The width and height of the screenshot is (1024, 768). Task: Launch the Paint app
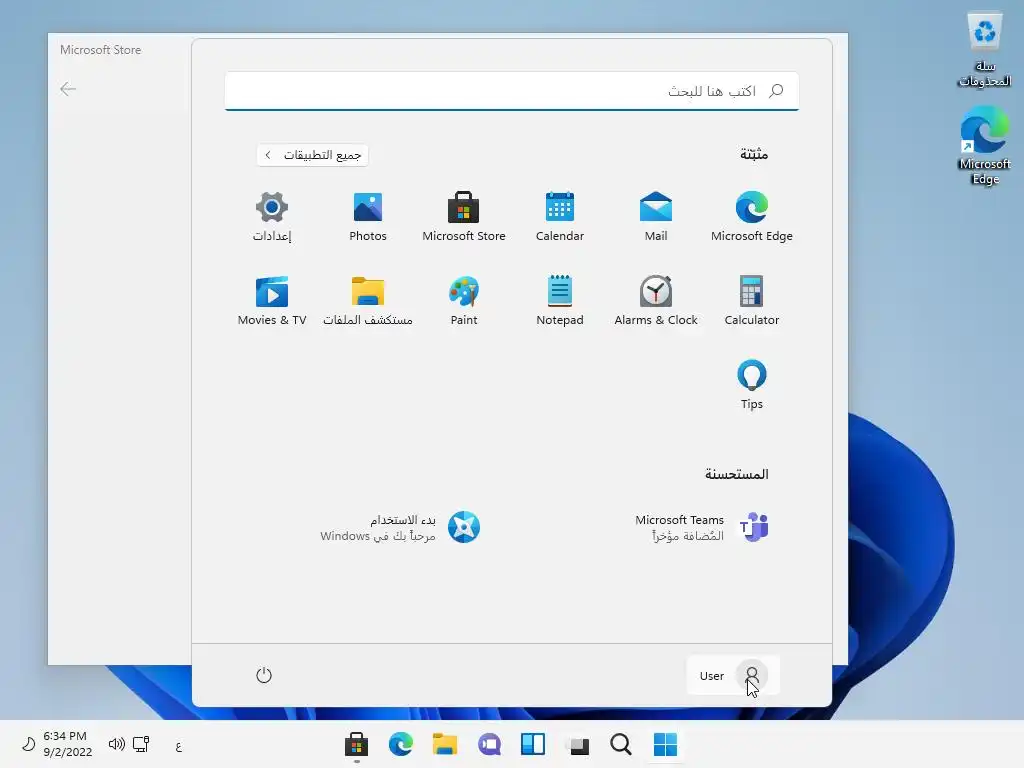click(x=464, y=301)
